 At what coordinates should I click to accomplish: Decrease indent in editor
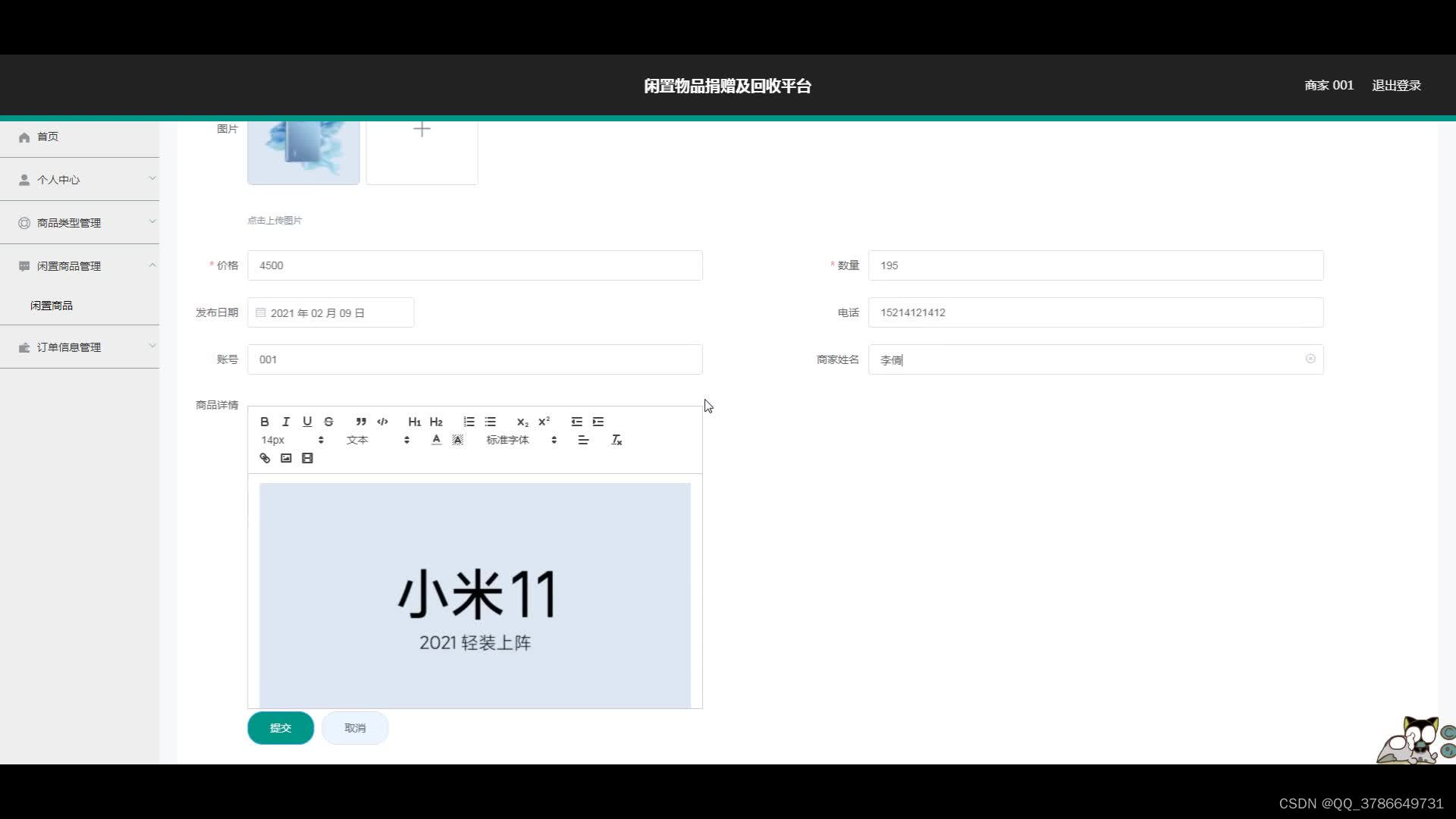click(x=576, y=422)
